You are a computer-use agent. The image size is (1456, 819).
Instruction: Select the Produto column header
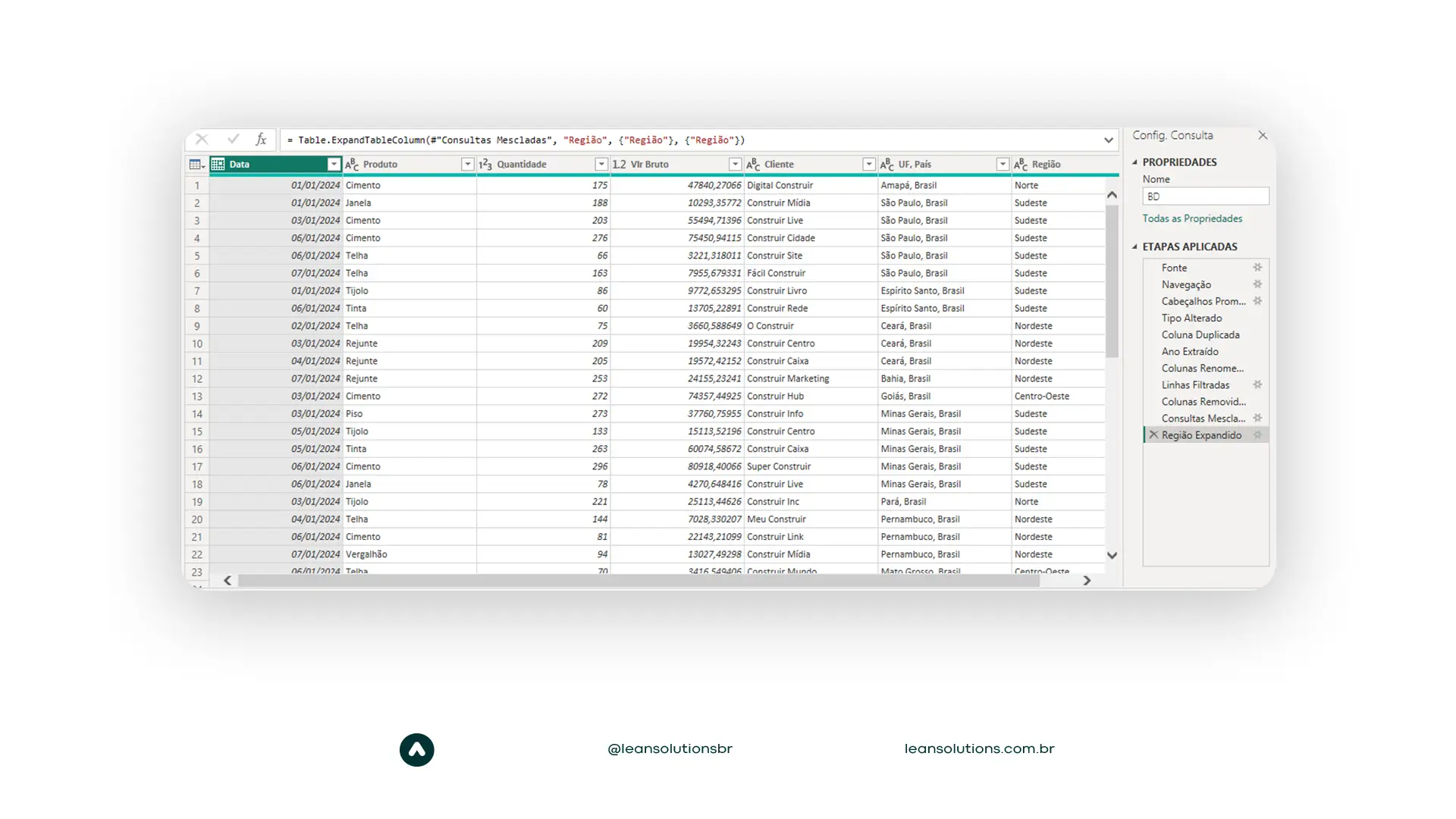pyautogui.click(x=409, y=165)
